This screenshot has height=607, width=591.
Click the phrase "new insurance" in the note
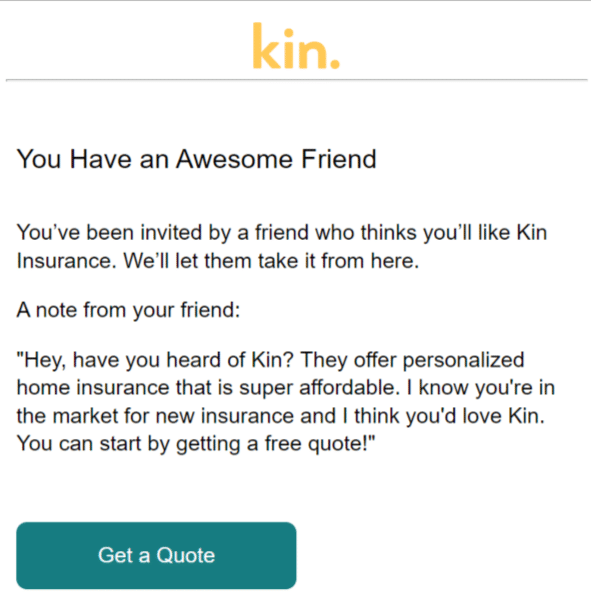point(246,416)
